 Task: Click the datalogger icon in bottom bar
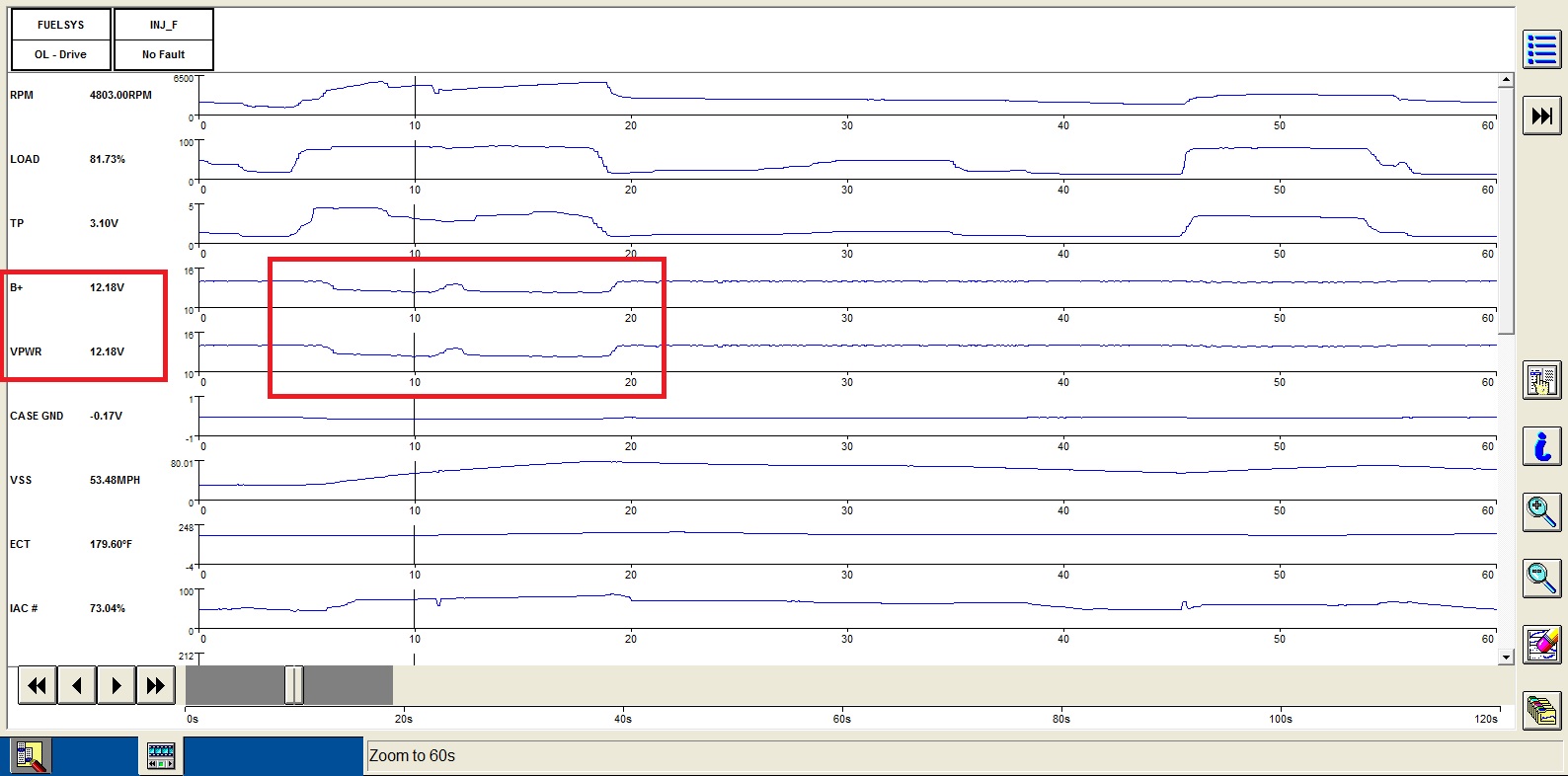click(x=31, y=756)
